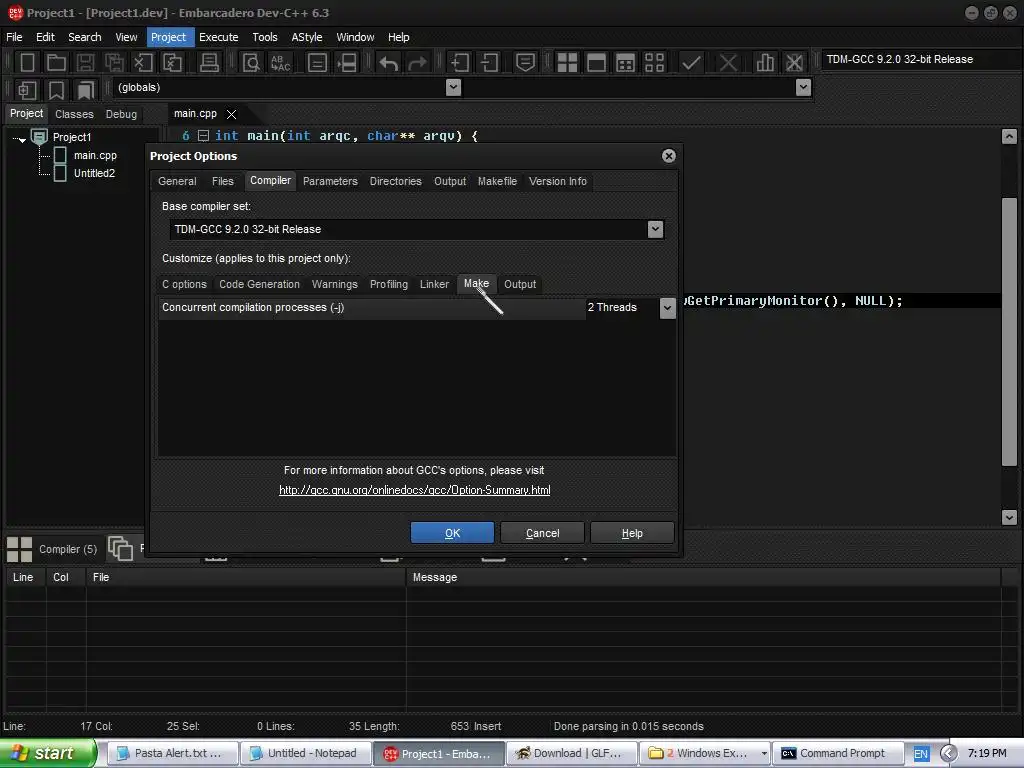Collapse the code fold on line 6
The height and width of the screenshot is (768, 1024).
[x=203, y=136]
